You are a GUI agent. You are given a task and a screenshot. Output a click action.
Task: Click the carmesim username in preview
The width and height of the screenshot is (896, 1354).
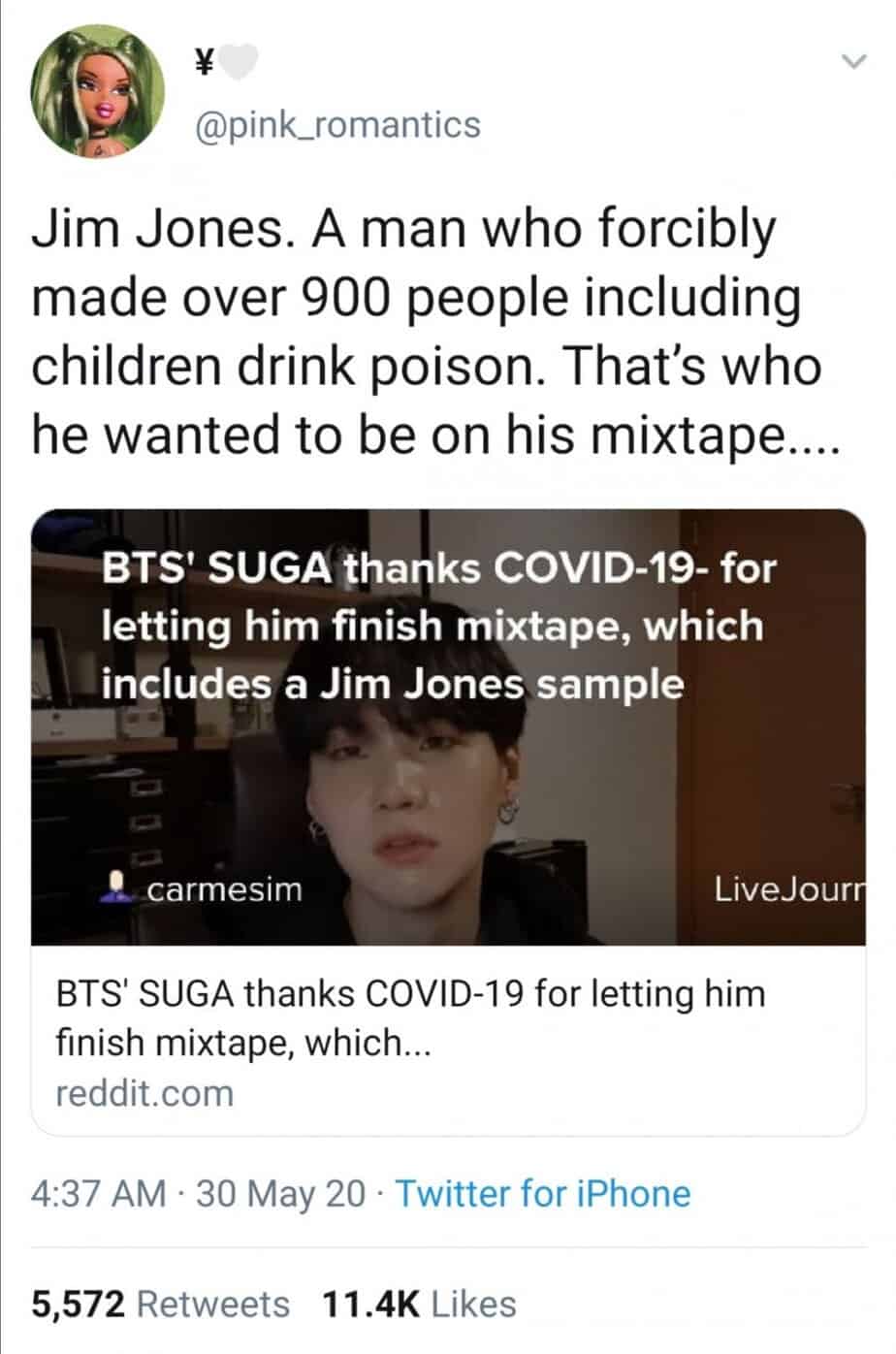click(x=225, y=888)
